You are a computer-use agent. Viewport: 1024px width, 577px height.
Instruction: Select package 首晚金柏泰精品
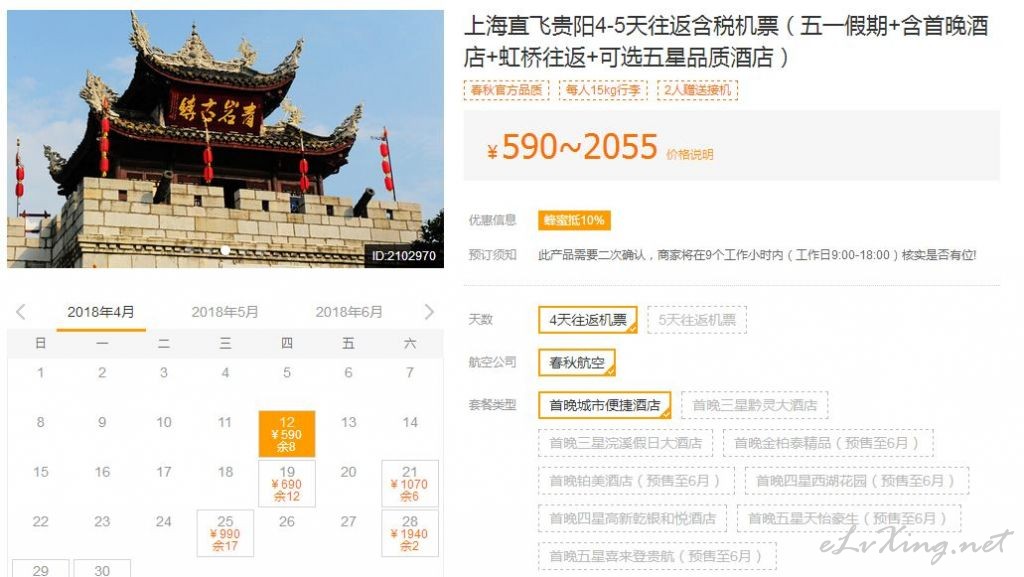coord(828,443)
